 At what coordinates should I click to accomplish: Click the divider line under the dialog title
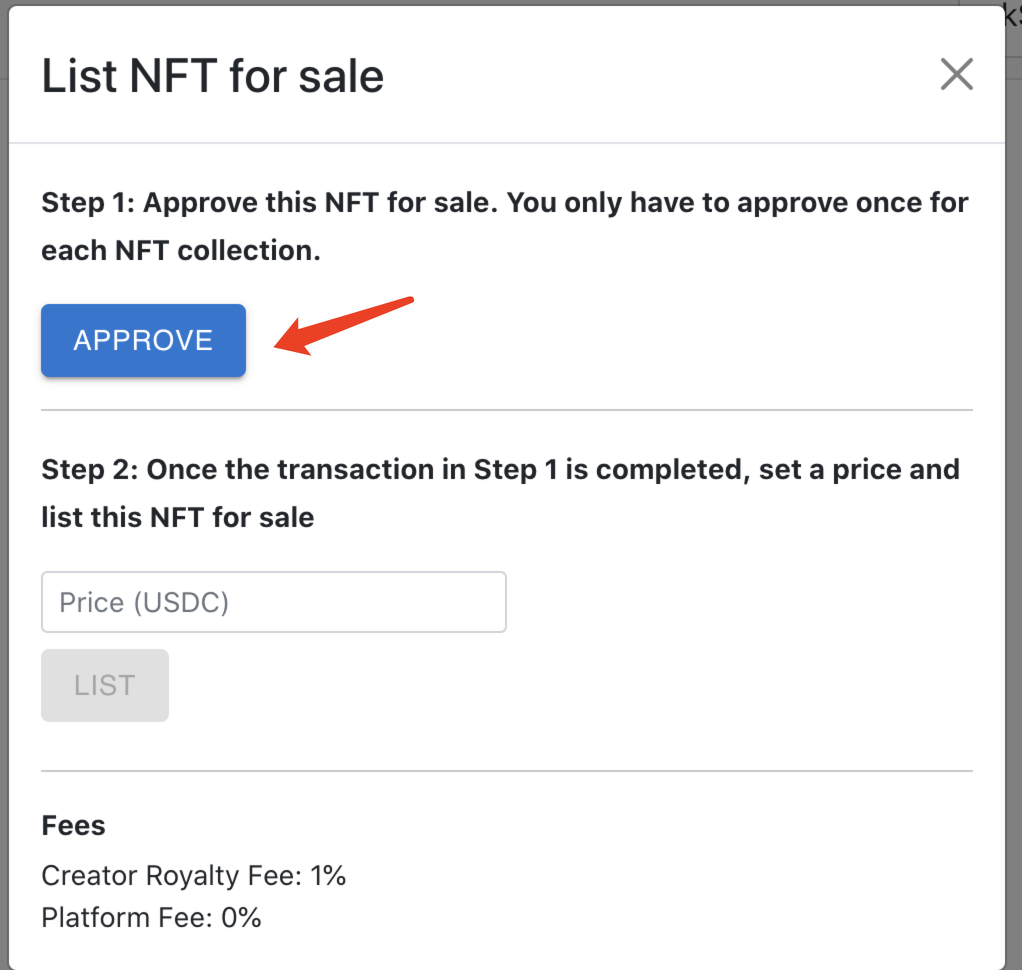pyautogui.click(x=506, y=143)
